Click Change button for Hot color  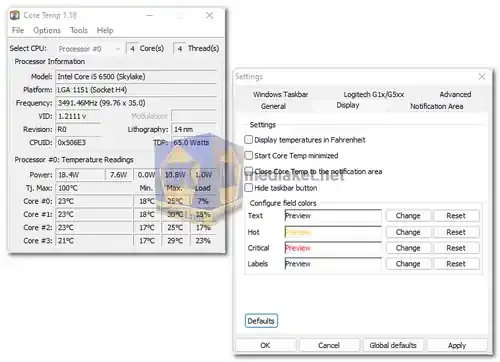pyautogui.click(x=408, y=232)
